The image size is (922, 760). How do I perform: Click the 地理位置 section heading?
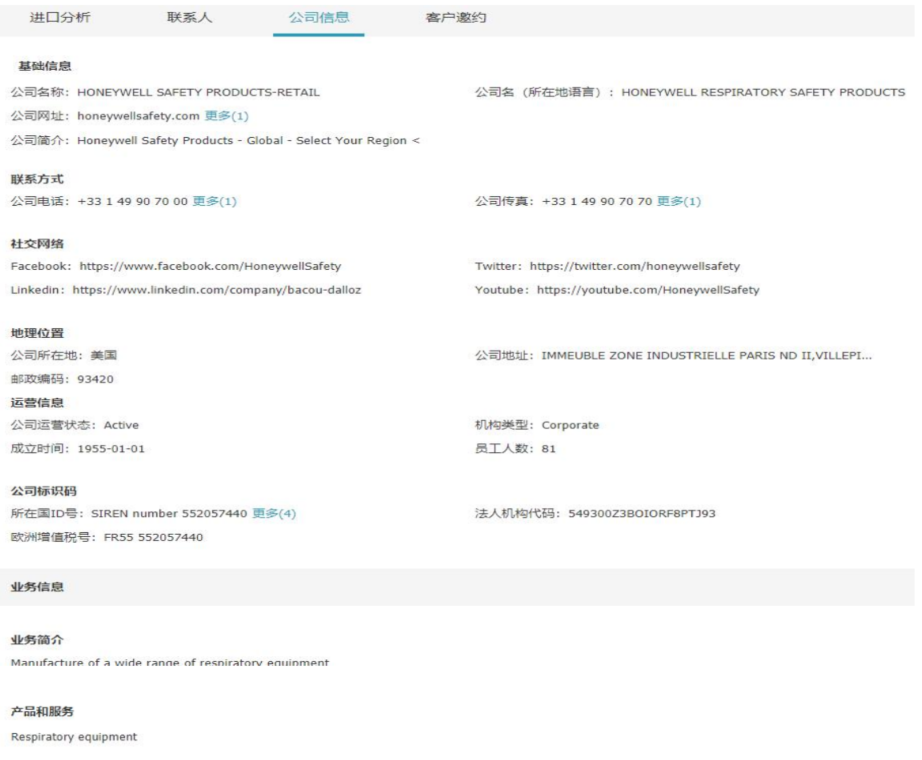(37, 333)
